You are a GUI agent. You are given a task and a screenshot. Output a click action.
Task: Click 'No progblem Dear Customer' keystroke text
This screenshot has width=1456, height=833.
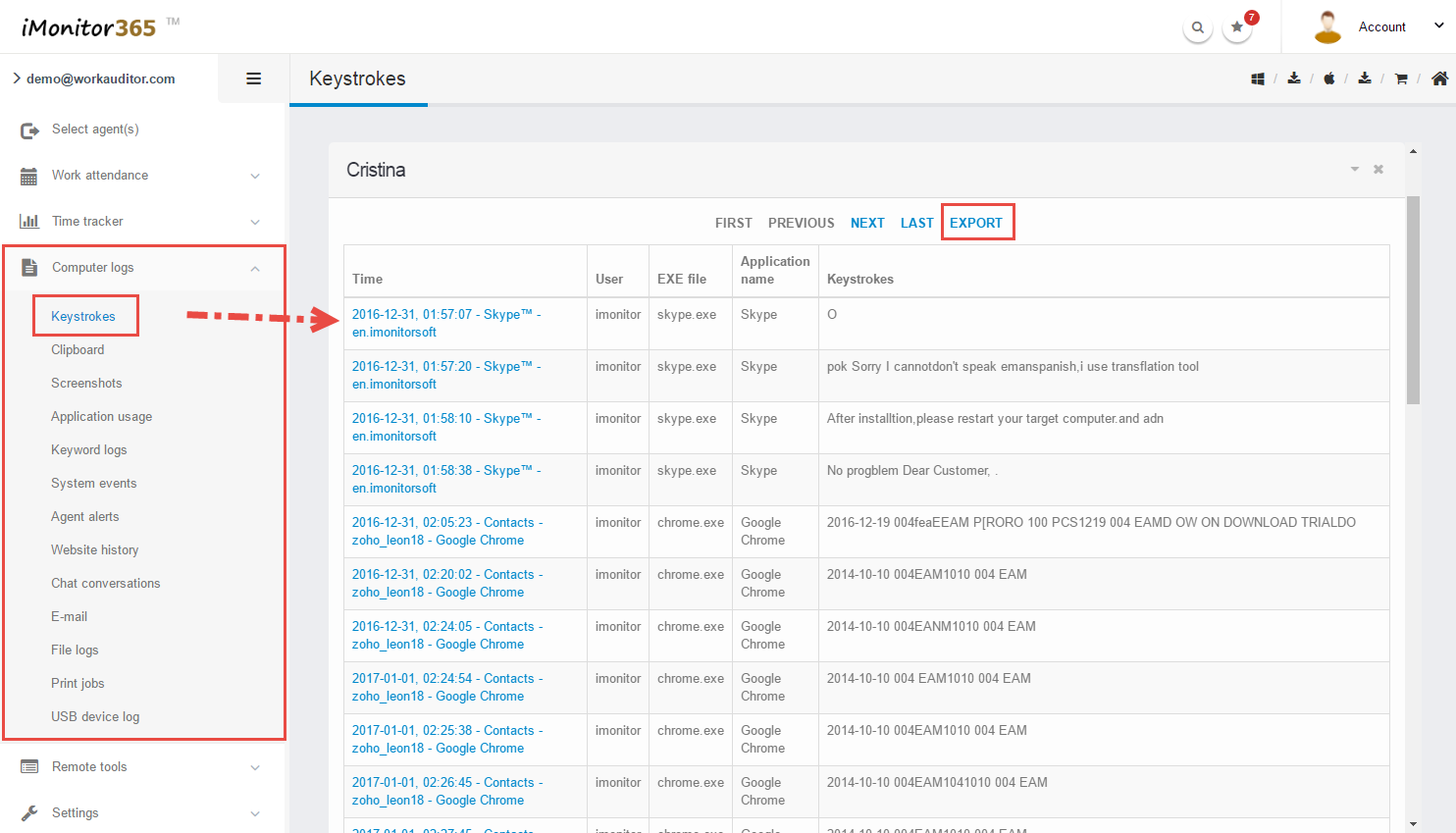(912, 471)
